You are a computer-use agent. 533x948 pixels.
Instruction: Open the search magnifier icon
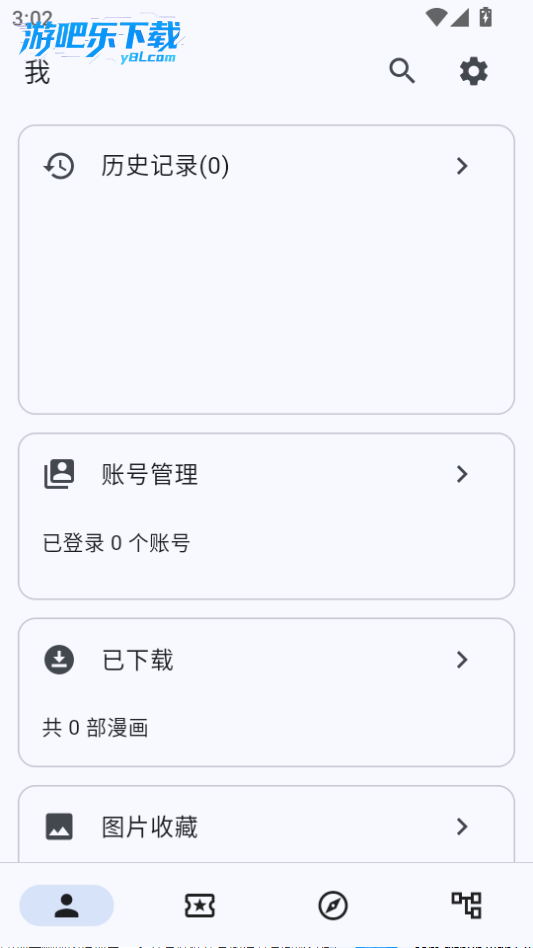(402, 71)
